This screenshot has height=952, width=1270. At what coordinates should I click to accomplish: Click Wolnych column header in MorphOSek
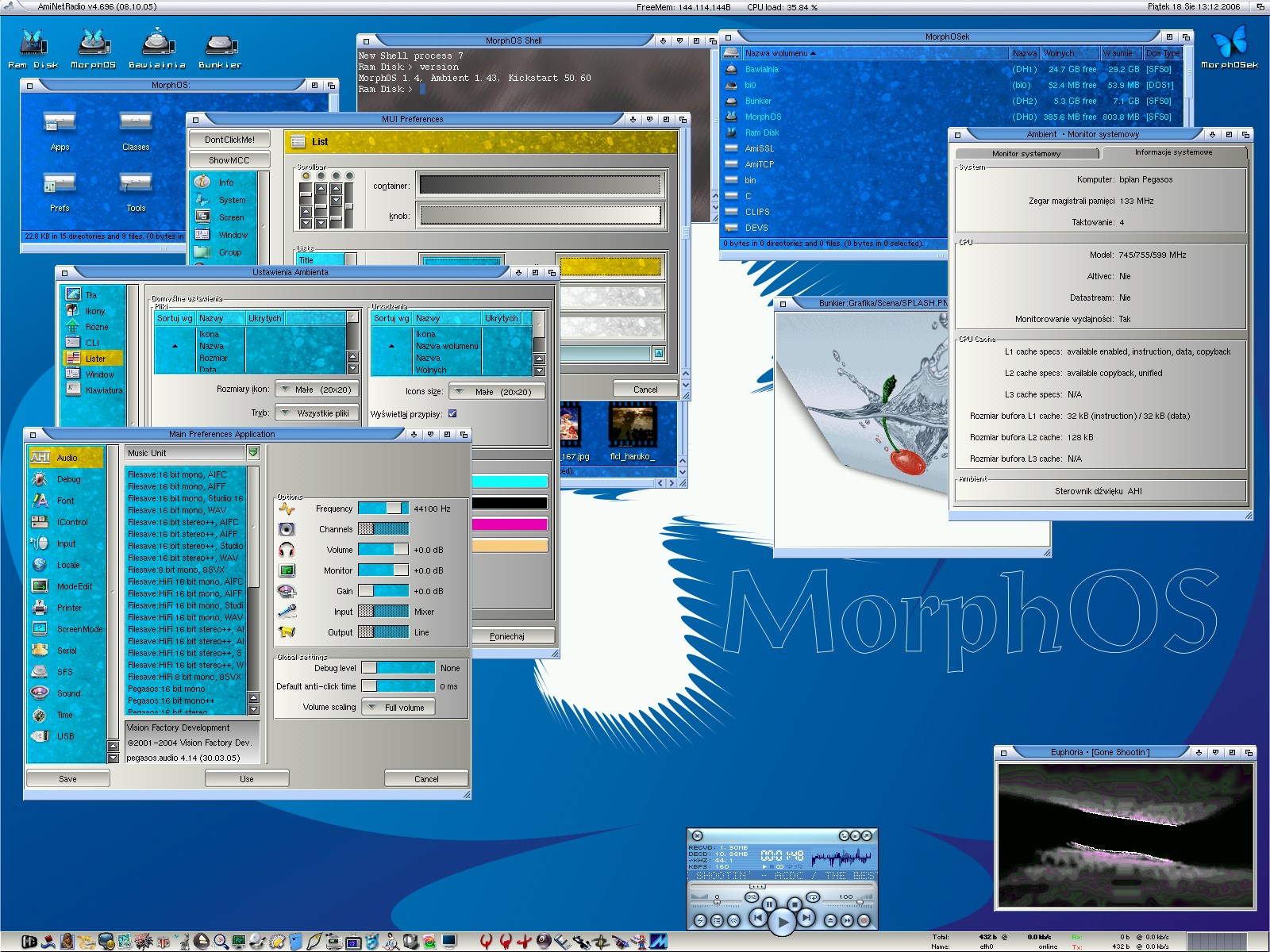[x=1070, y=53]
